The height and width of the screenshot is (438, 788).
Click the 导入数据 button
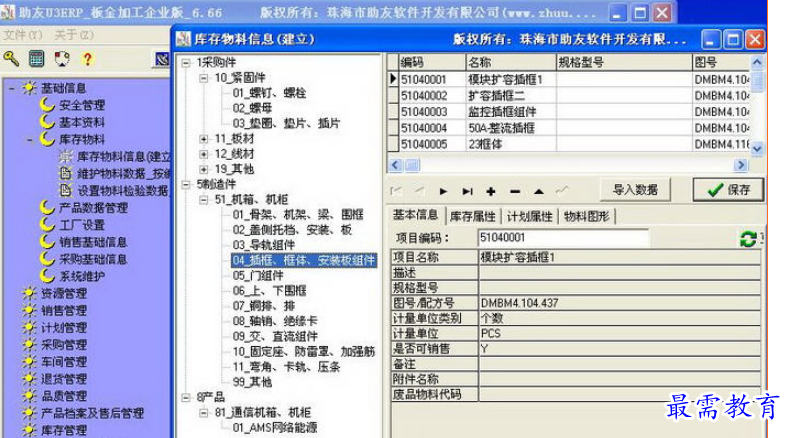click(x=635, y=190)
